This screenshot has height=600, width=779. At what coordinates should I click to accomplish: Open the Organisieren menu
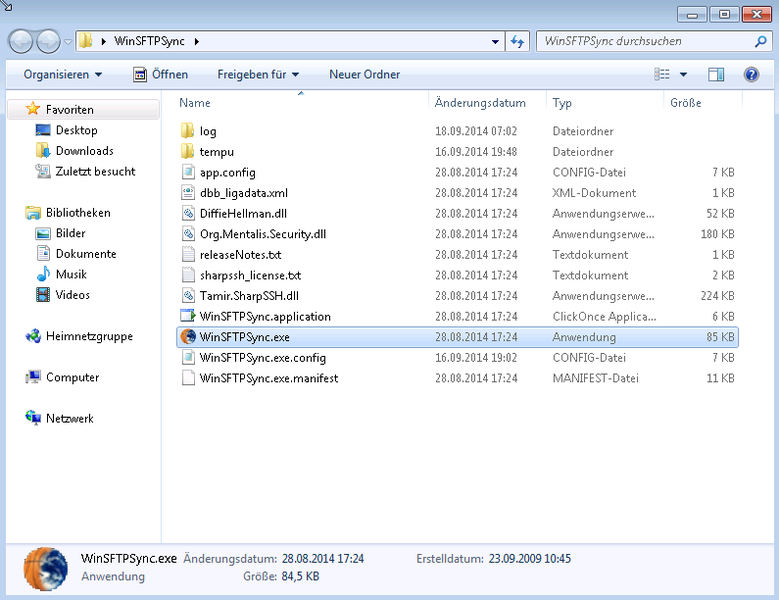pos(63,75)
